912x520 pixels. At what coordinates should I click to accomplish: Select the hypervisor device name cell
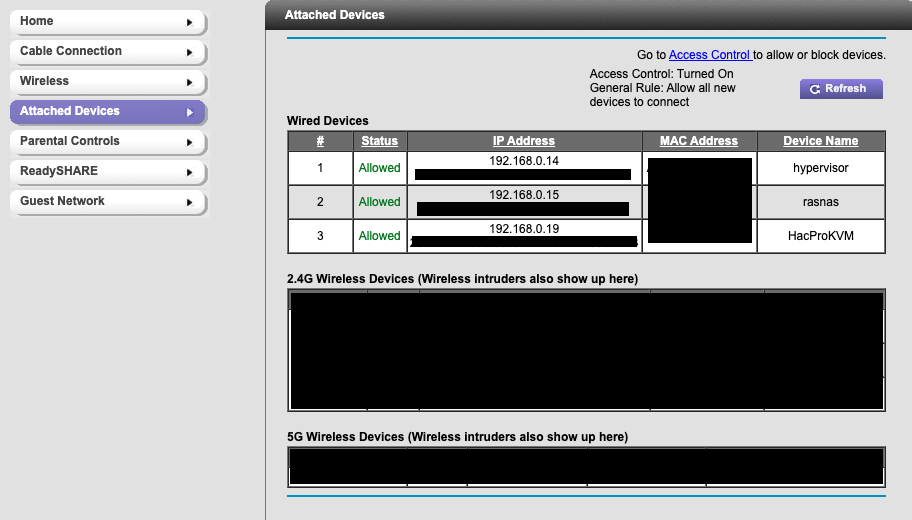point(820,168)
